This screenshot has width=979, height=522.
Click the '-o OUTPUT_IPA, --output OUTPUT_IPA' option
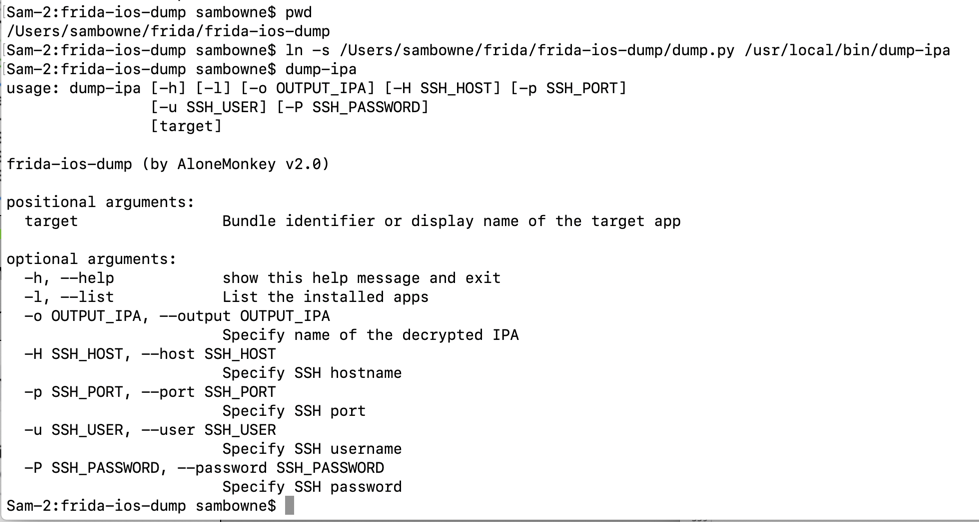tap(177, 316)
